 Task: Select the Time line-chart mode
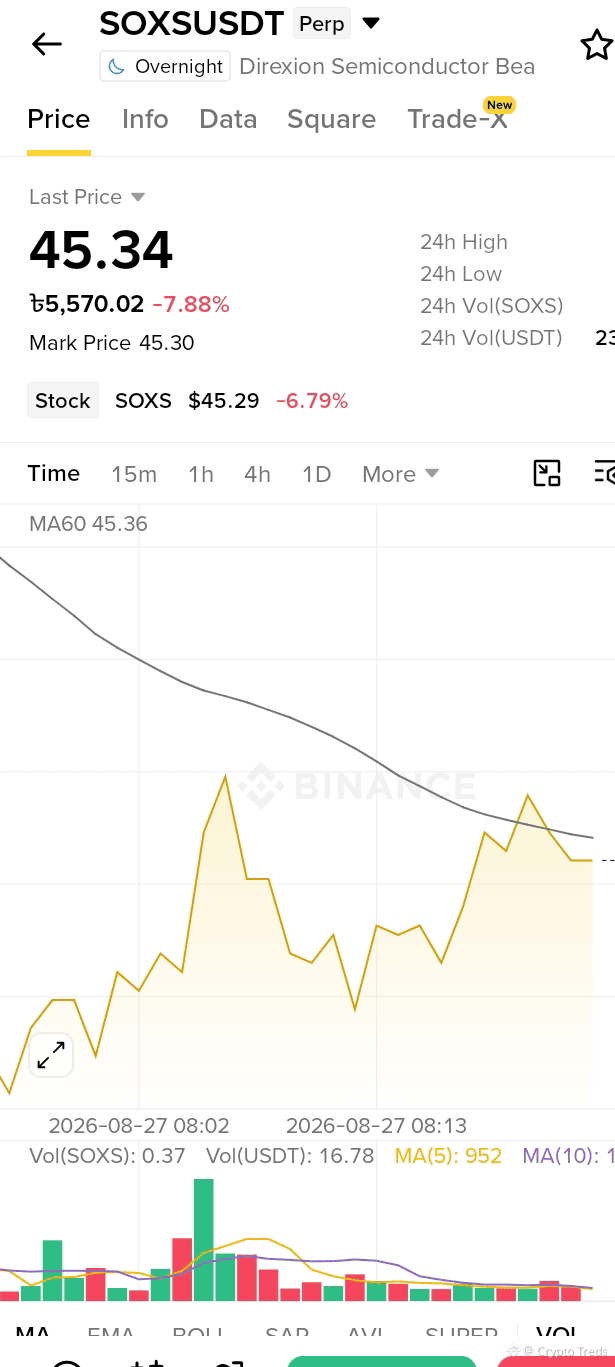(x=54, y=473)
